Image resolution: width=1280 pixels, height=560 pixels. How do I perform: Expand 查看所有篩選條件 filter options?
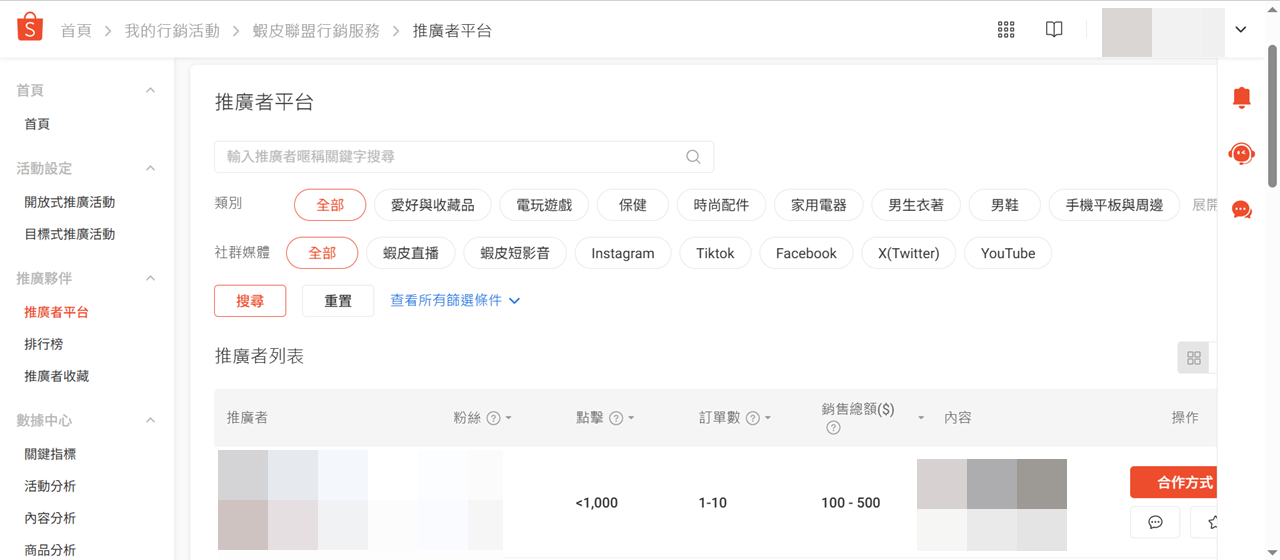tap(455, 301)
